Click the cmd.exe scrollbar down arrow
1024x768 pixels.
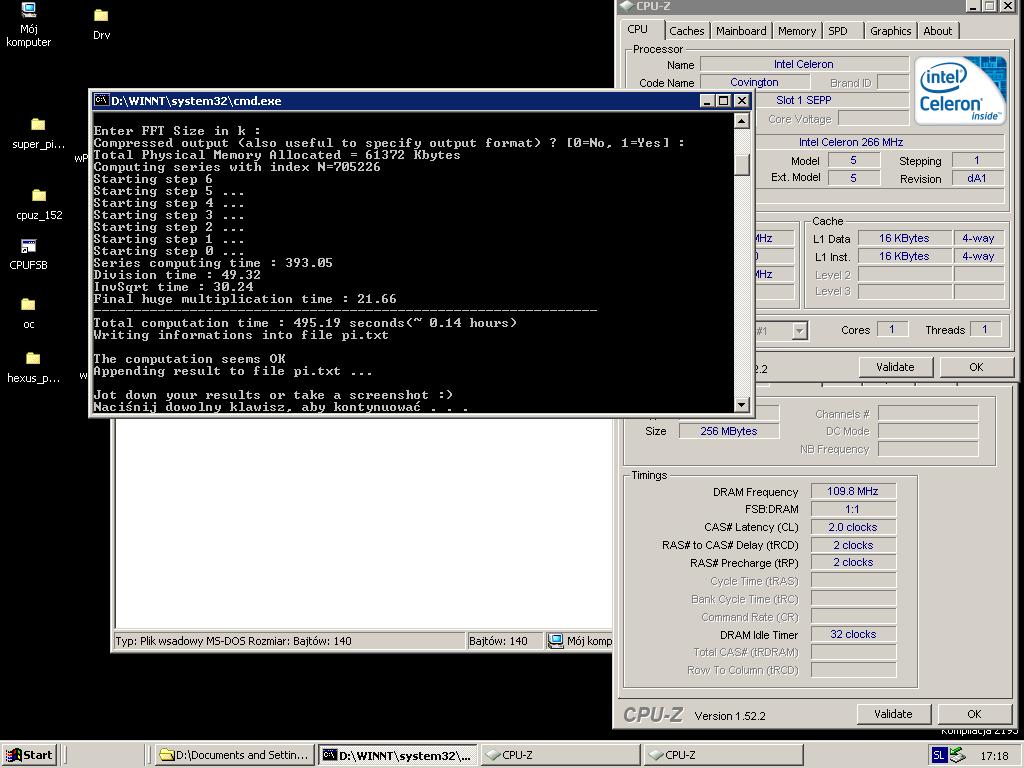pos(741,404)
